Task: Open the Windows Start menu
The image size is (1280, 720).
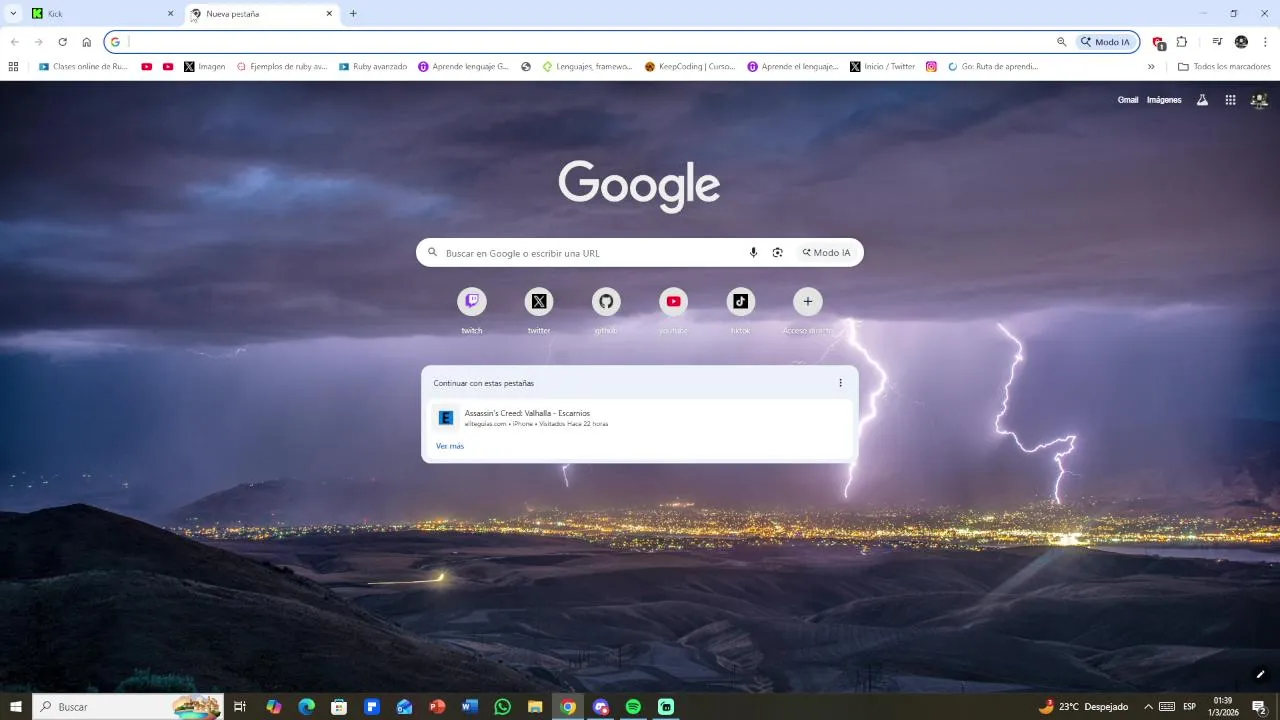Action: coord(15,707)
